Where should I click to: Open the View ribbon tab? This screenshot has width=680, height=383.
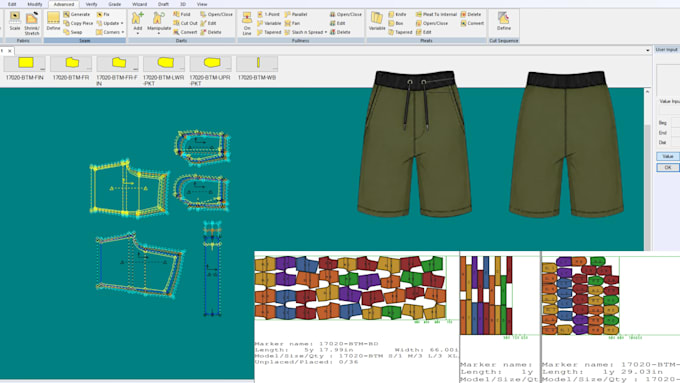202,4
